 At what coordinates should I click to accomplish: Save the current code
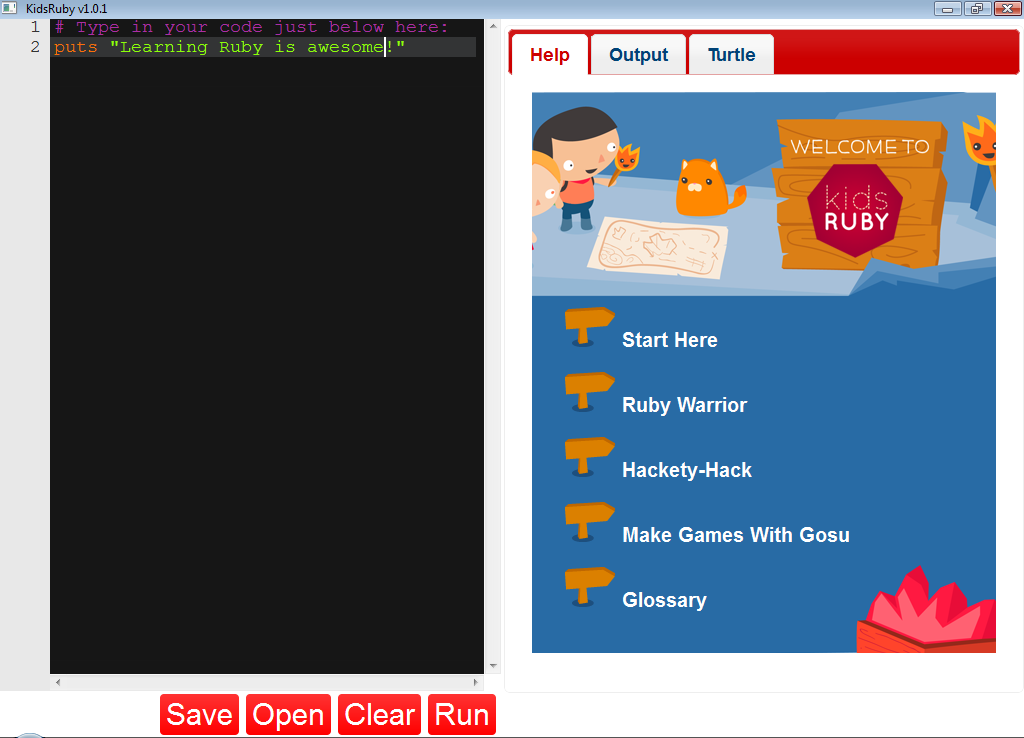(199, 714)
